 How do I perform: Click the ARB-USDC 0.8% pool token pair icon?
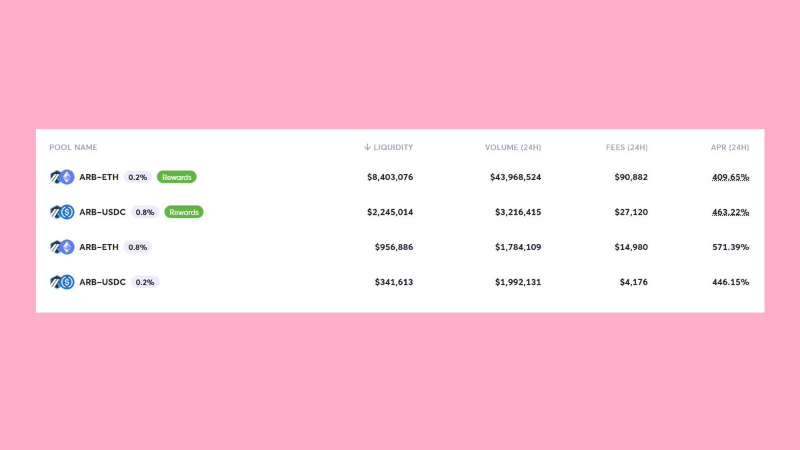pos(62,212)
